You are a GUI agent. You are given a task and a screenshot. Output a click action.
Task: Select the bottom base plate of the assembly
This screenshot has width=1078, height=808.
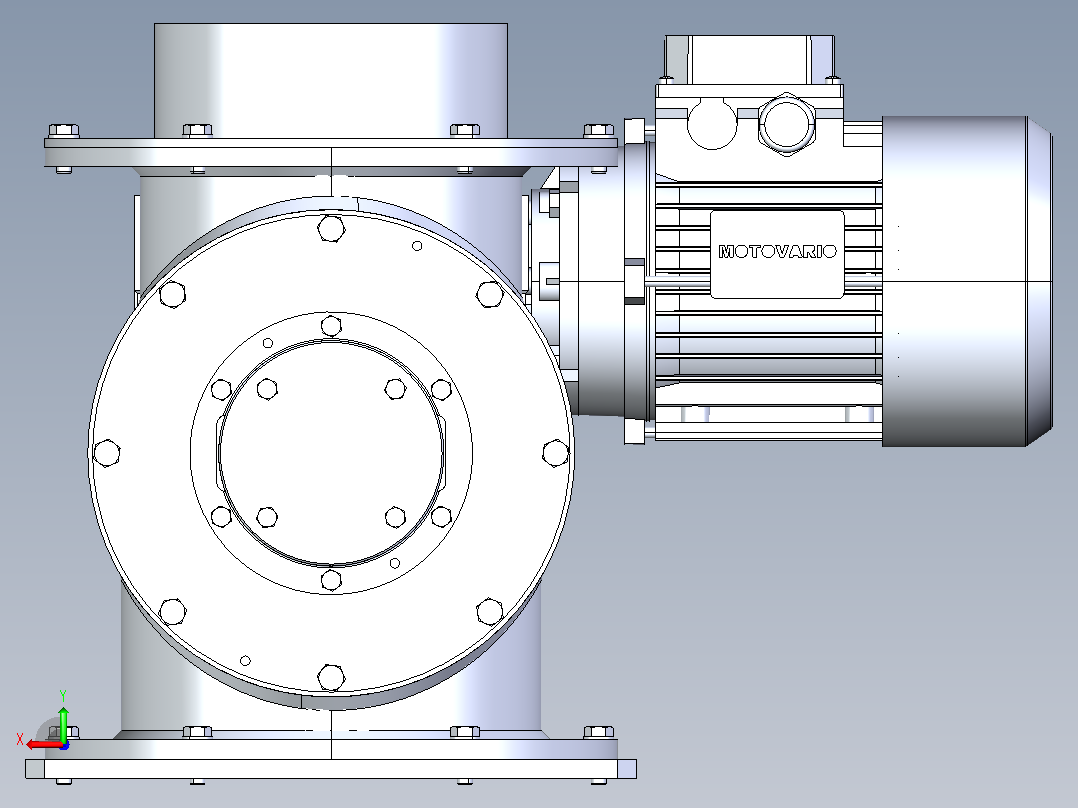coord(331,769)
